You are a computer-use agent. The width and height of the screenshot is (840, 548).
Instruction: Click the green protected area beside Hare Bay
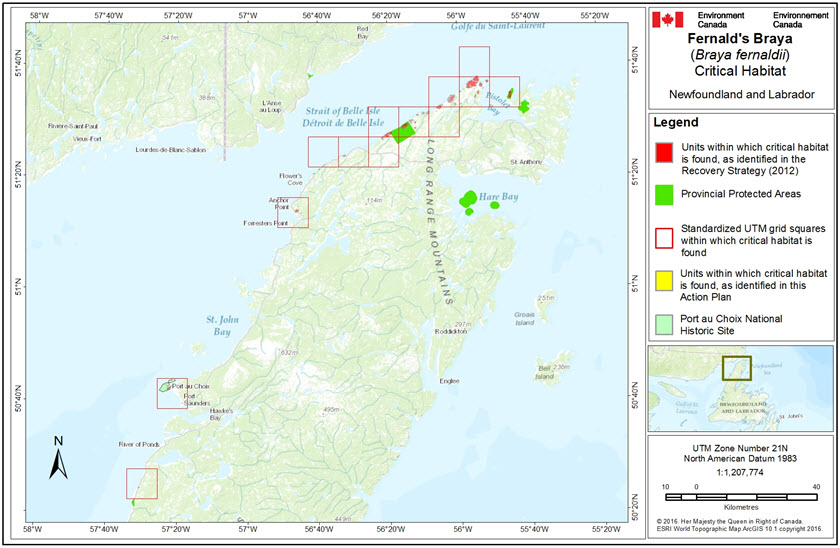tap(468, 202)
